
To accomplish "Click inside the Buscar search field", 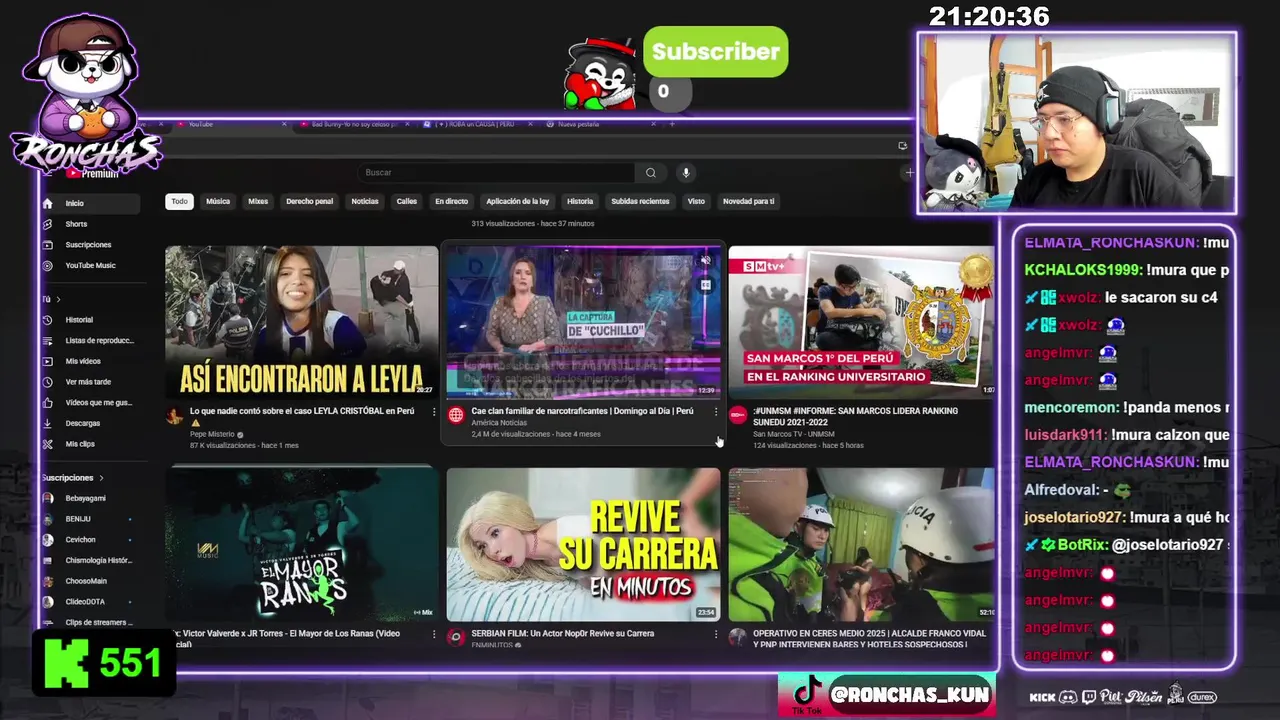I will click(496, 173).
